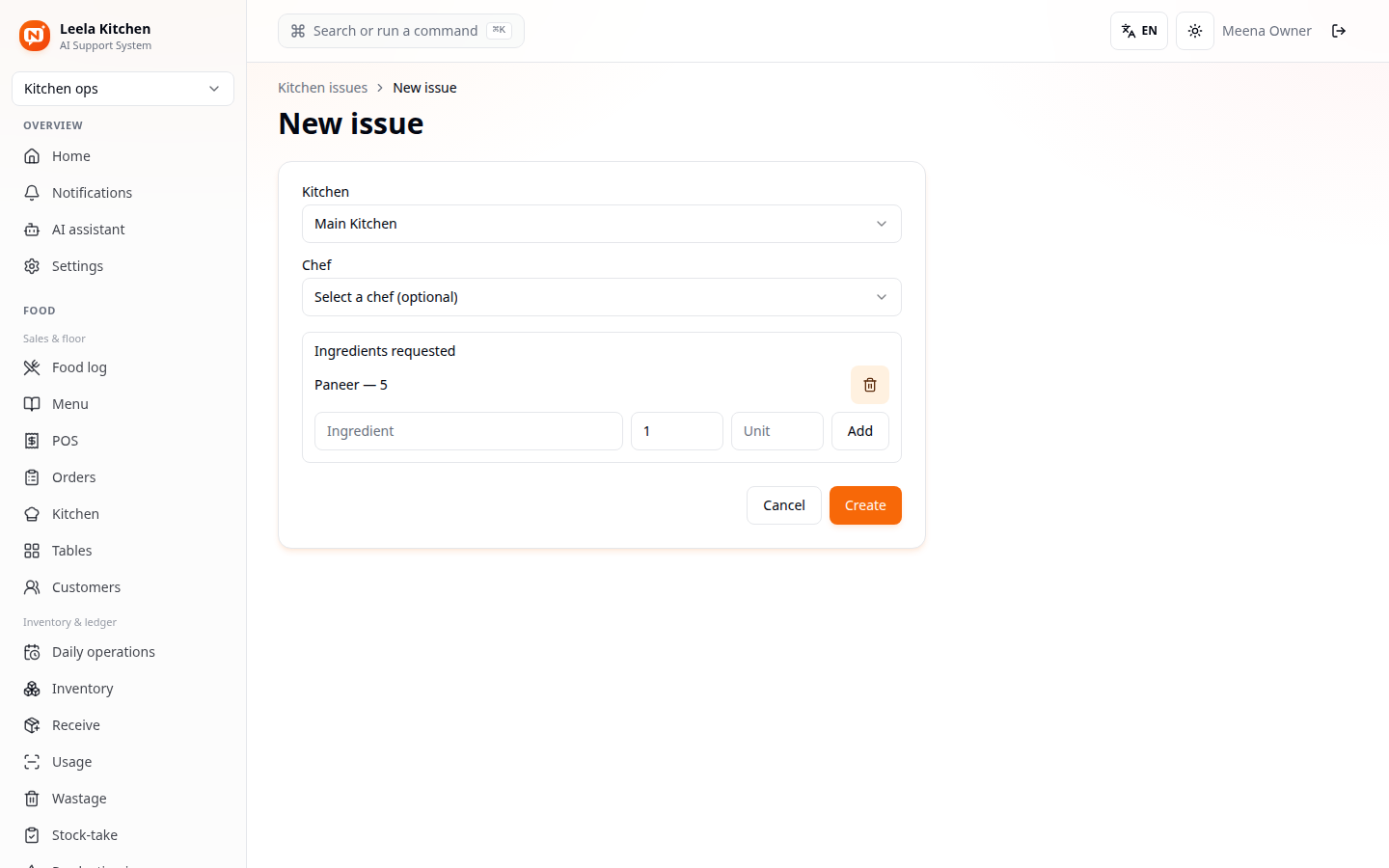
Task: Open AI assistant robot icon
Action: point(32,230)
